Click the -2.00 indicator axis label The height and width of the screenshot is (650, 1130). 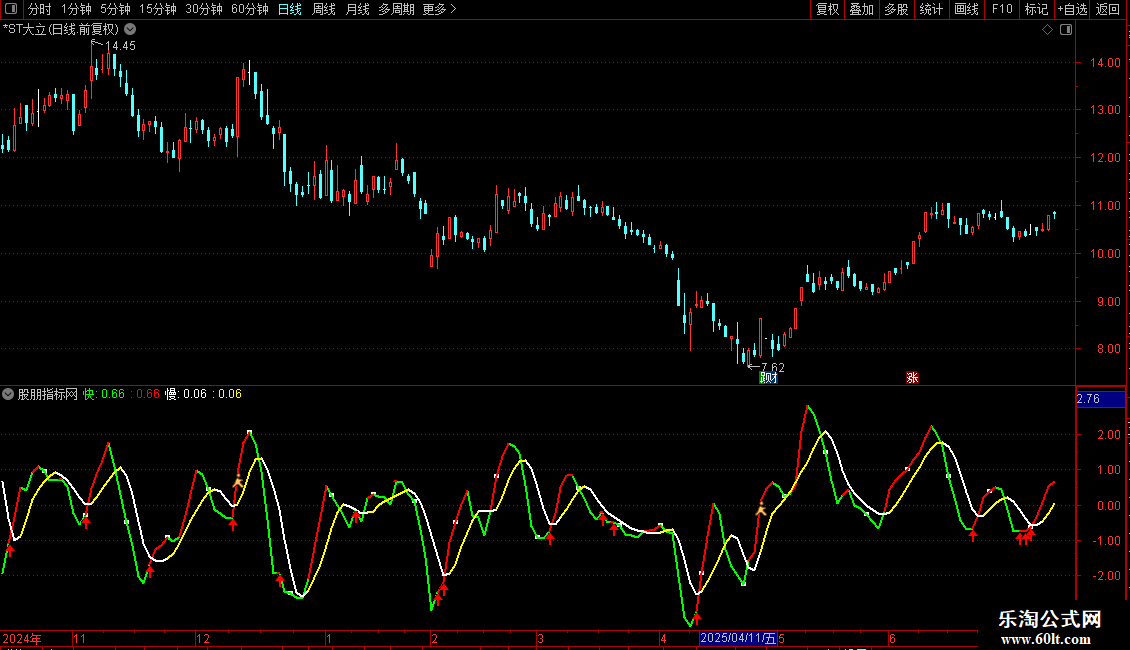click(x=1108, y=576)
